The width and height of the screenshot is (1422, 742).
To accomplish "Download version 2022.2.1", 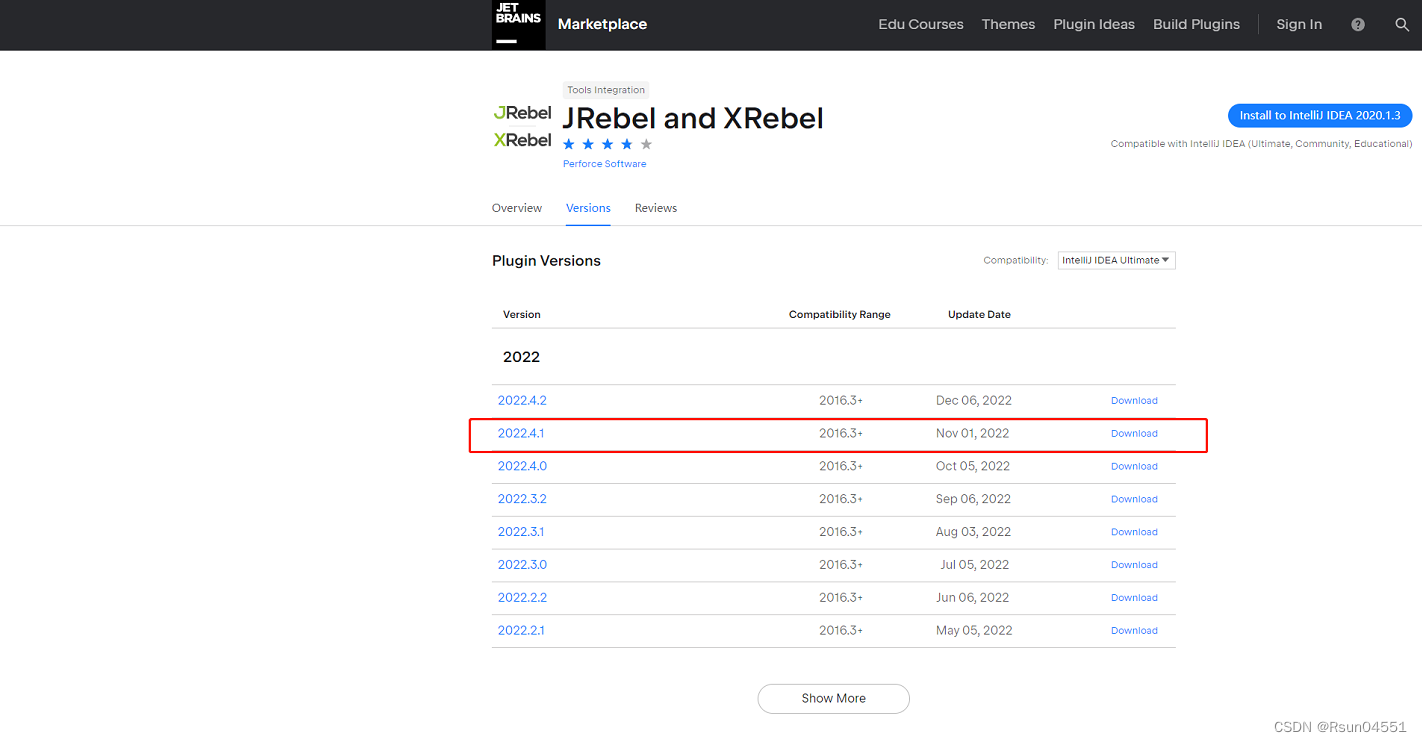I will (x=1134, y=631).
